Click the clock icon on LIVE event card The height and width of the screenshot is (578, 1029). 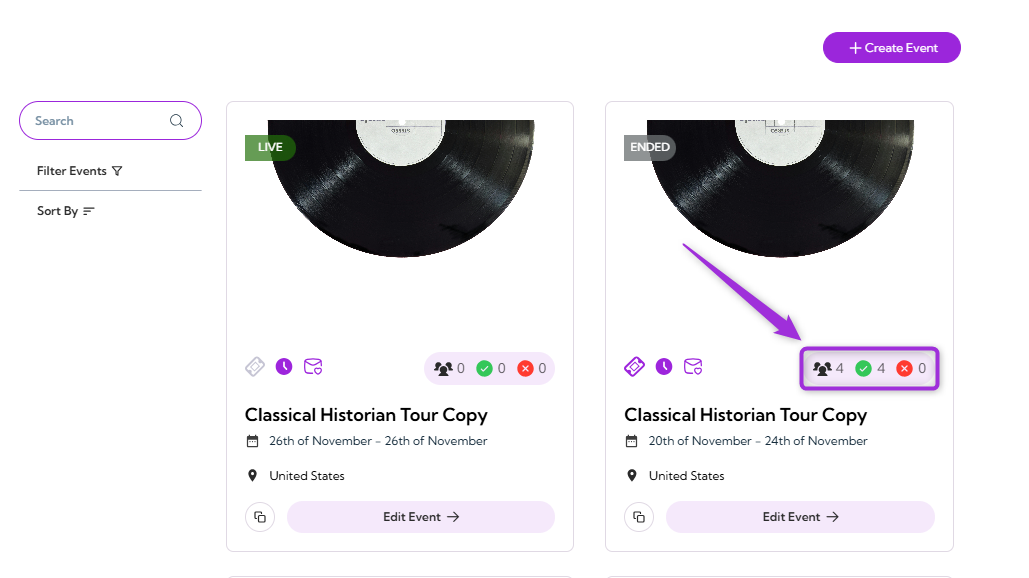pyautogui.click(x=284, y=367)
